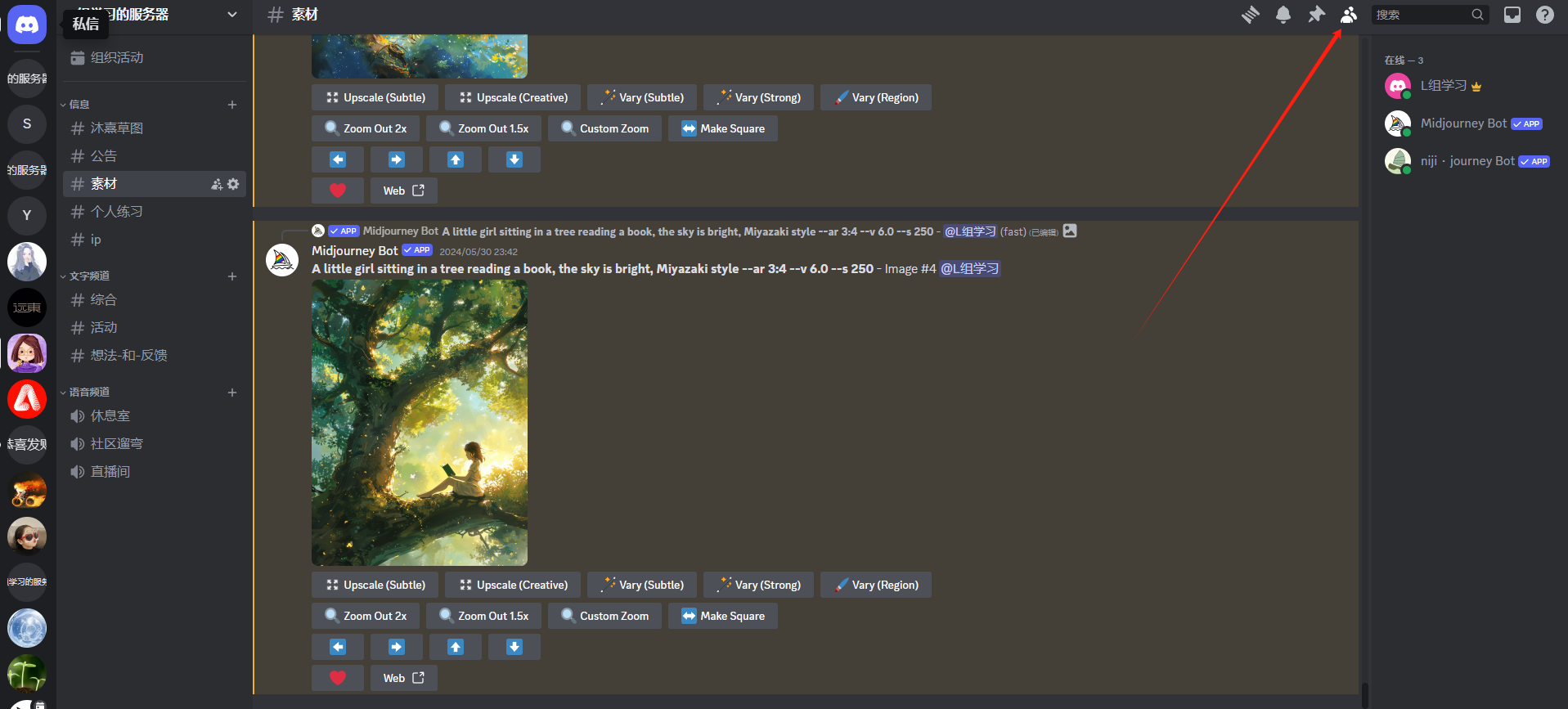Click Upscale (Subtle) in the upper message

[x=375, y=97]
